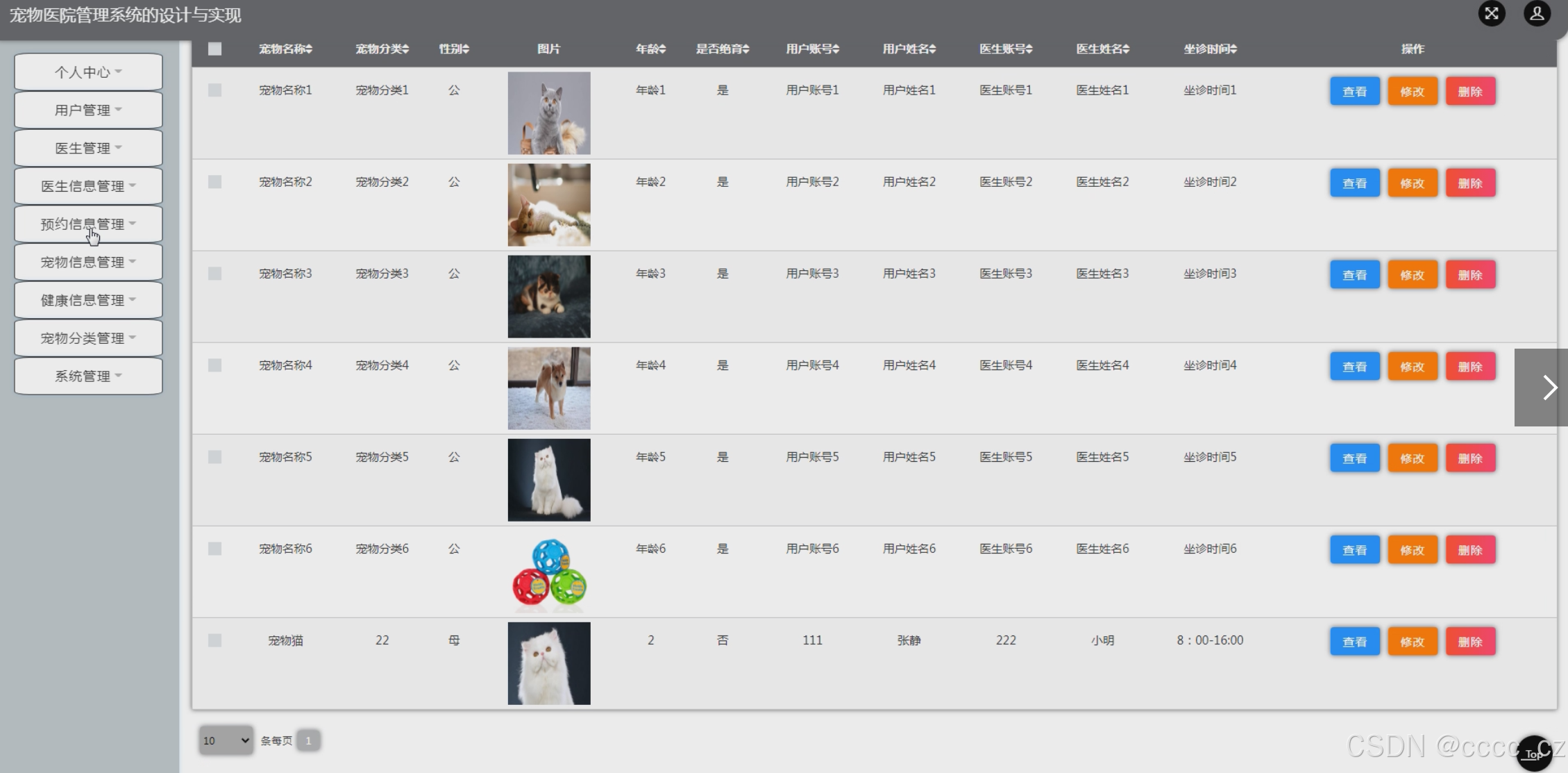Select the checkbox for 宠物猫 row

coord(214,640)
